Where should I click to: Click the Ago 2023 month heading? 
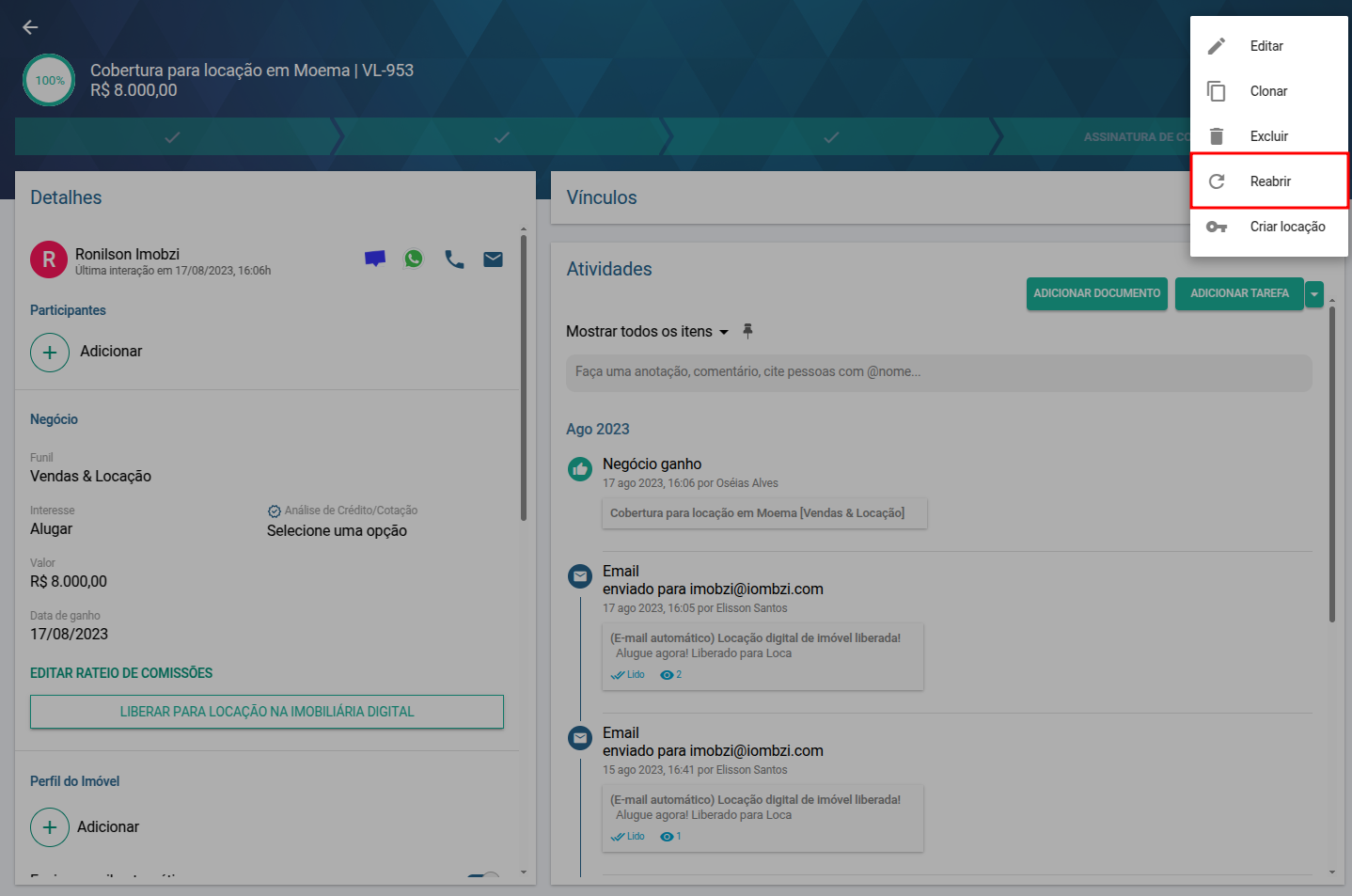(x=598, y=429)
